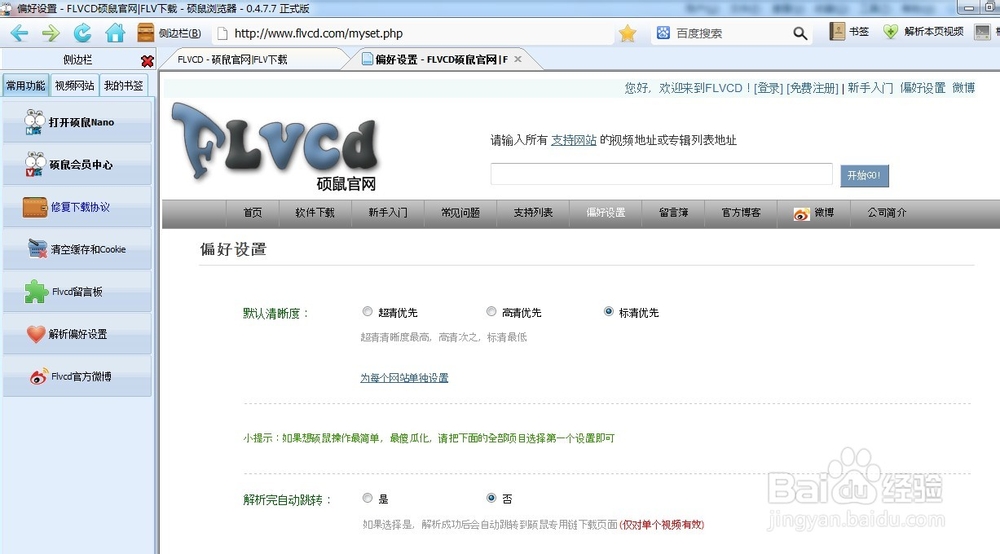The width and height of the screenshot is (1000, 554).
Task: Open Flvcd官方微博 in the sidebar
Action: (x=77, y=376)
